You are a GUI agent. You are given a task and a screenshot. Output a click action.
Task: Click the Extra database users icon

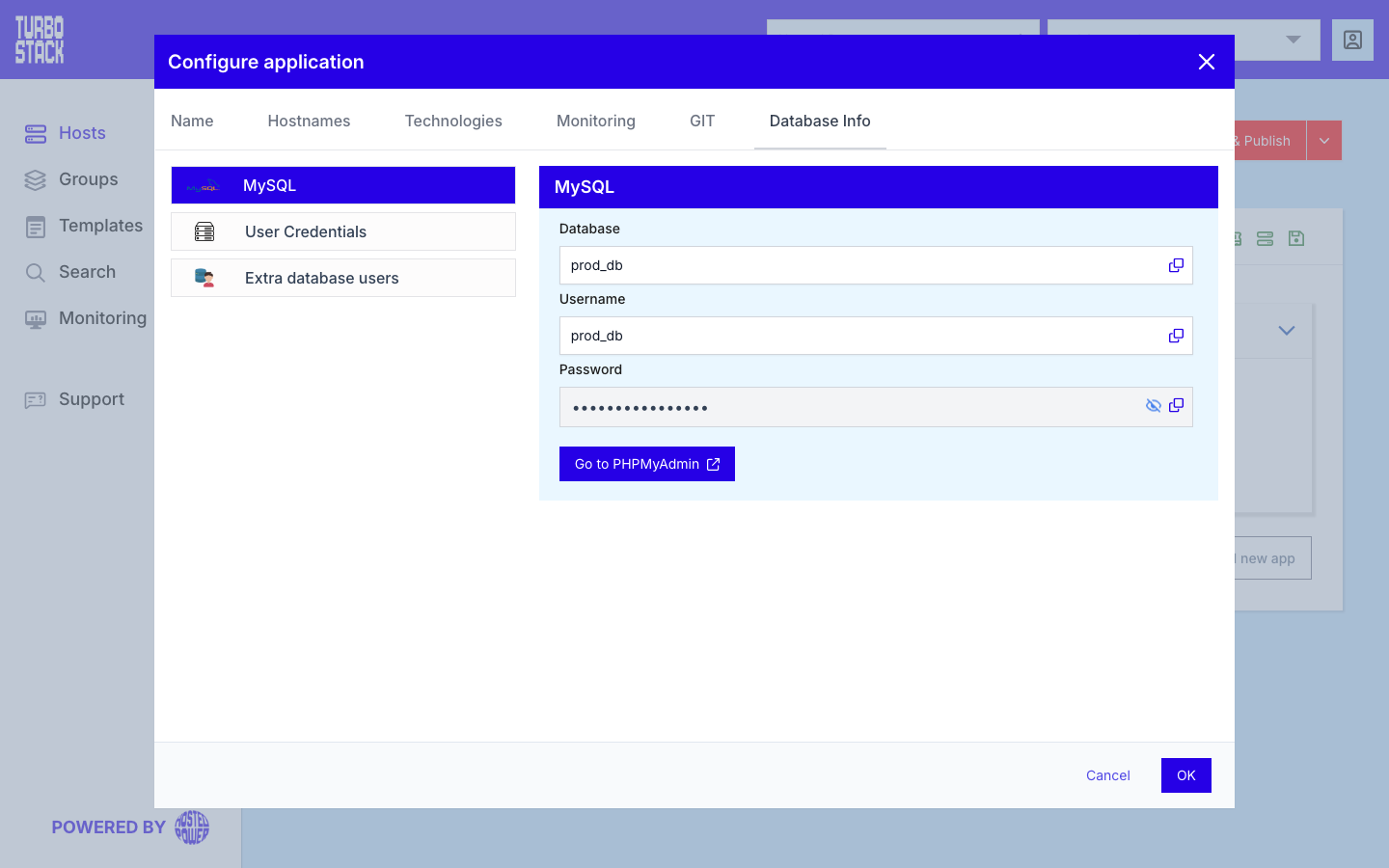click(x=204, y=278)
